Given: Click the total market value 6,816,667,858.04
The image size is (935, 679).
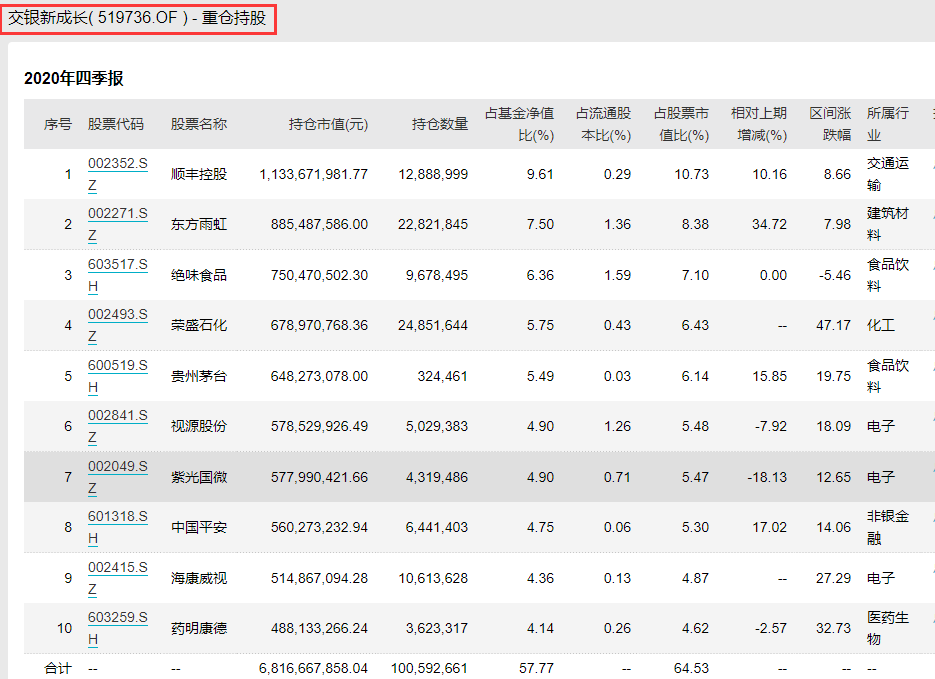Looking at the screenshot, I should tap(313, 668).
